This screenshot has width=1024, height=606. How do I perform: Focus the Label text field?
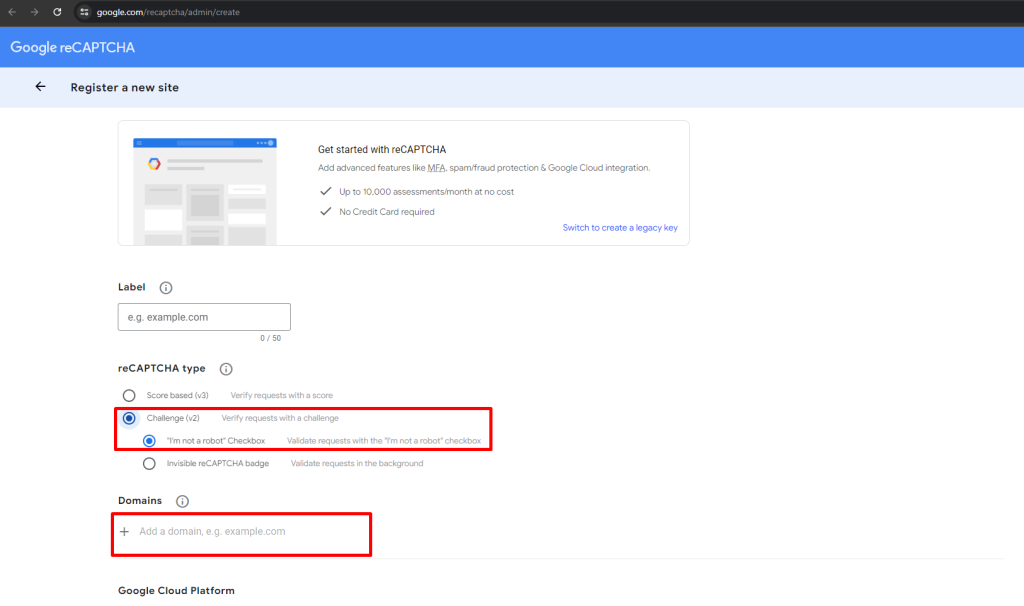204,317
